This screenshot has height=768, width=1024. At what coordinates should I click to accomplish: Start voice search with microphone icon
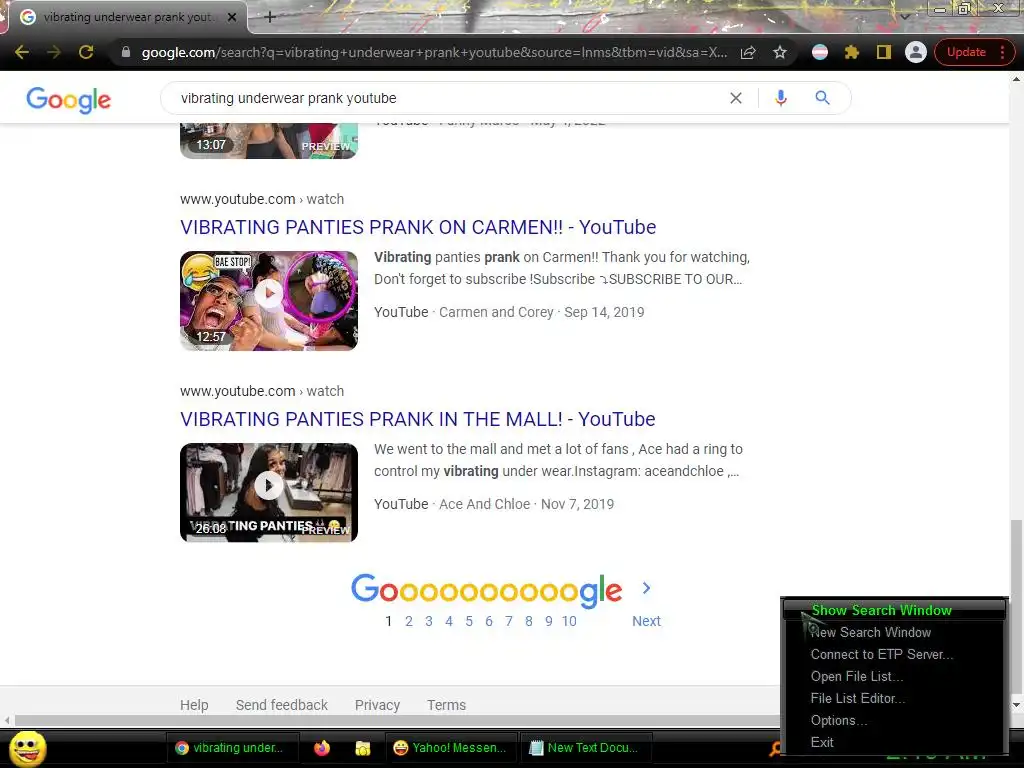tap(780, 98)
